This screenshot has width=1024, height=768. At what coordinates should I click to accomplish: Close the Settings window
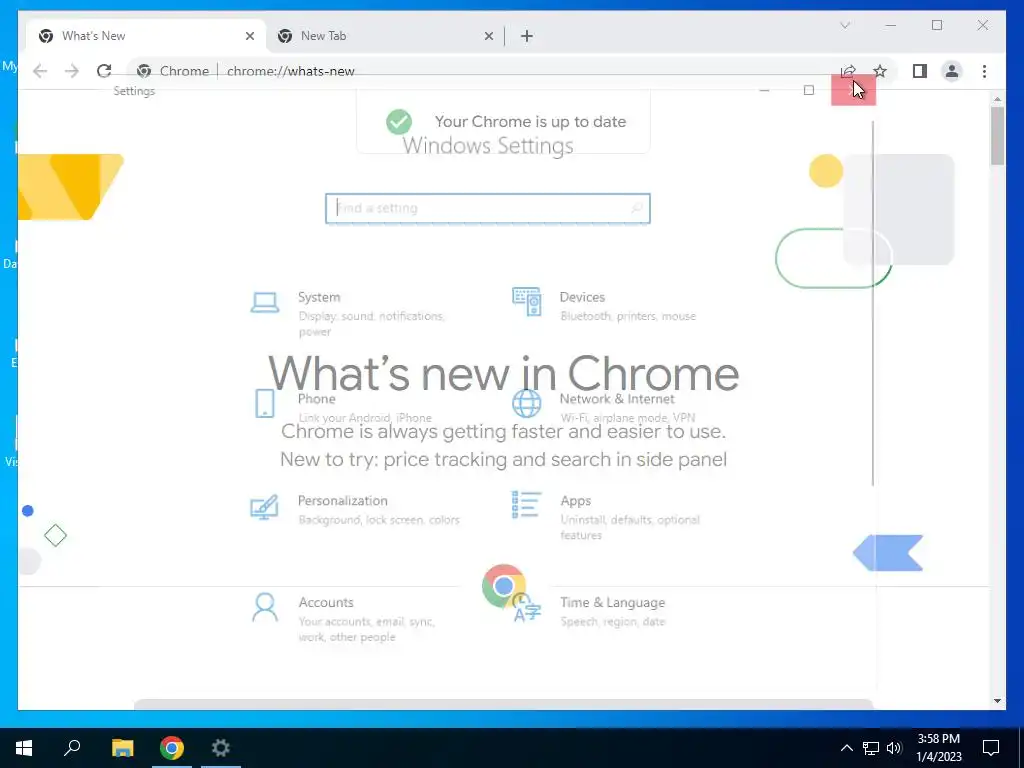854,89
